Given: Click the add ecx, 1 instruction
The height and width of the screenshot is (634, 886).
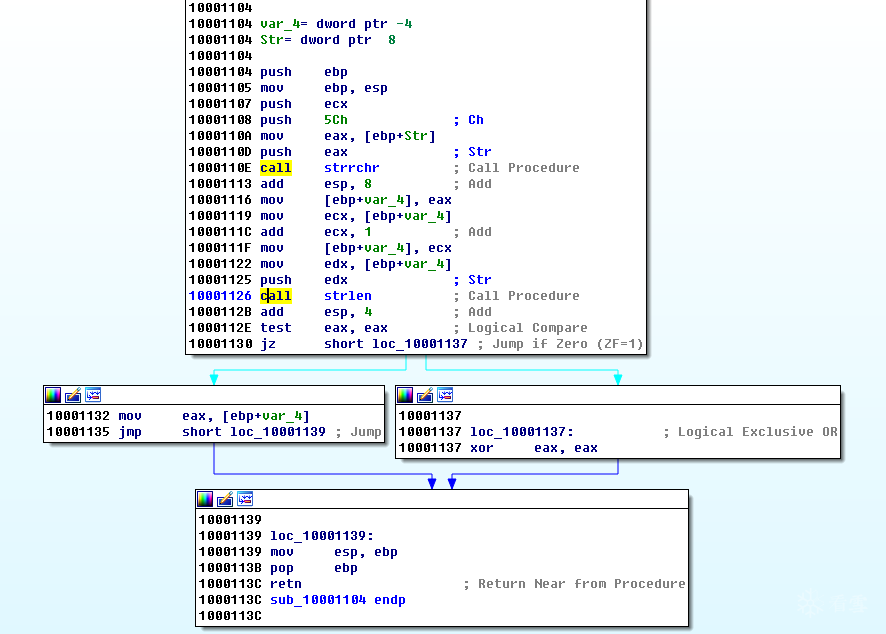Looking at the screenshot, I should click(x=315, y=232).
